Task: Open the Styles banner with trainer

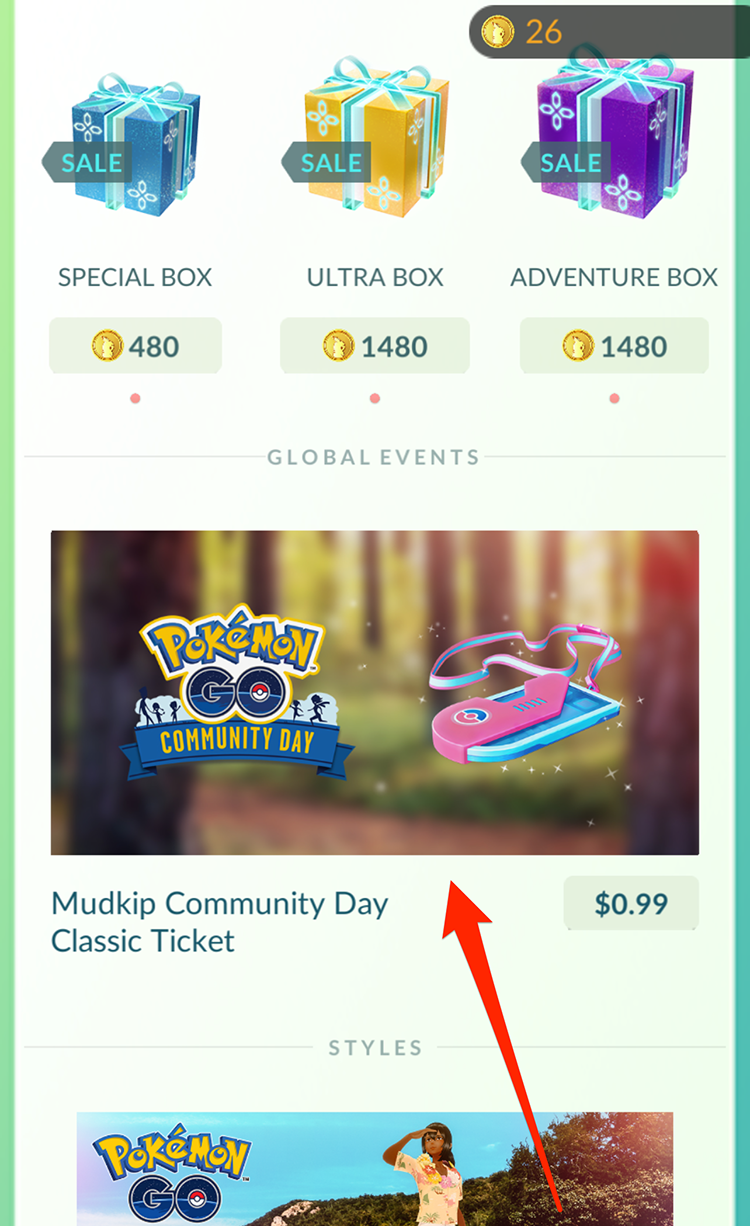Action: [375, 1169]
